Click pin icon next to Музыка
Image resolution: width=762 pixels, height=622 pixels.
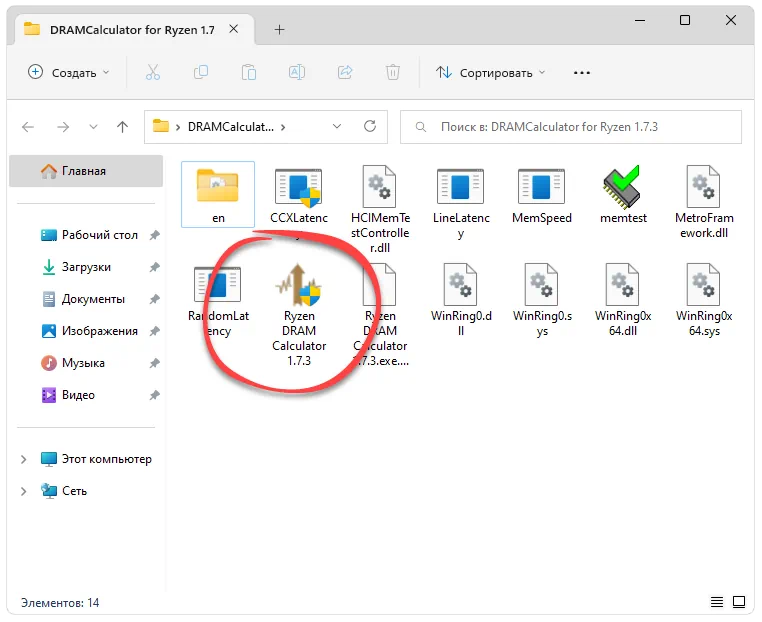pyautogui.click(x=155, y=363)
